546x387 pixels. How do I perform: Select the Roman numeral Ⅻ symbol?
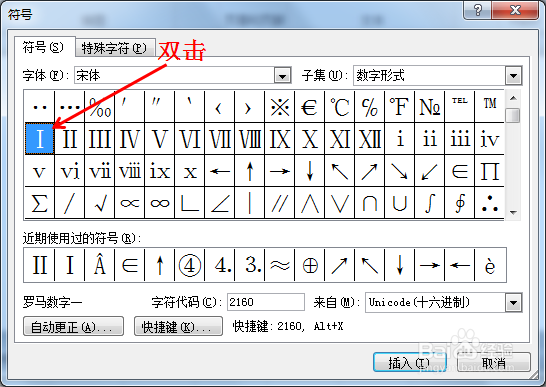click(x=369, y=139)
